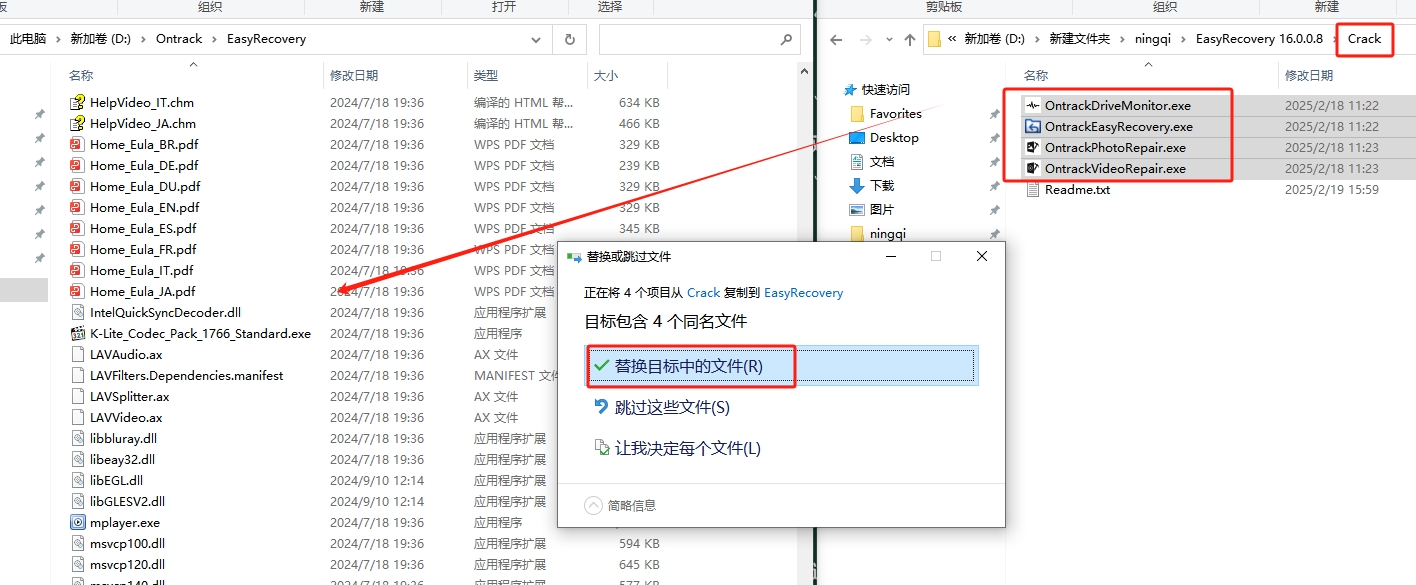Choose 替换目标中的文件(R)
The height and width of the screenshot is (585, 1416).
point(780,366)
